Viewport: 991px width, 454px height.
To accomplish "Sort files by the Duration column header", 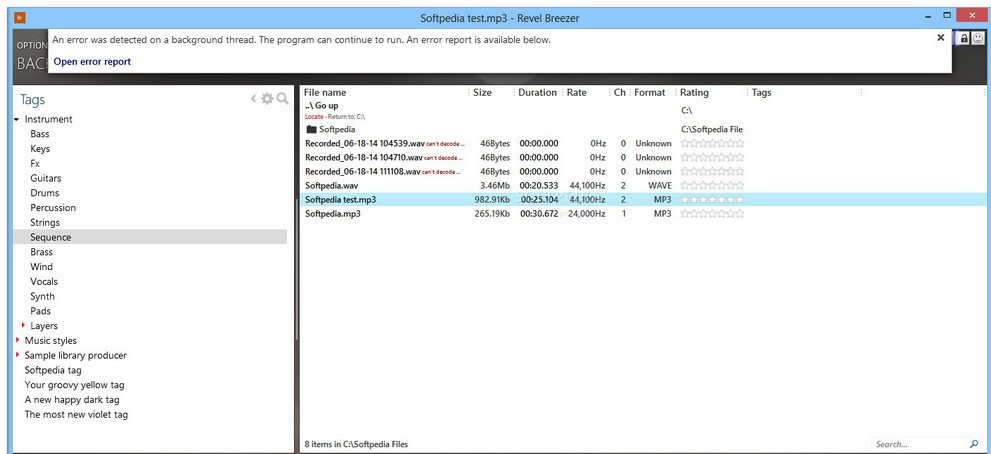I will click(x=537, y=93).
